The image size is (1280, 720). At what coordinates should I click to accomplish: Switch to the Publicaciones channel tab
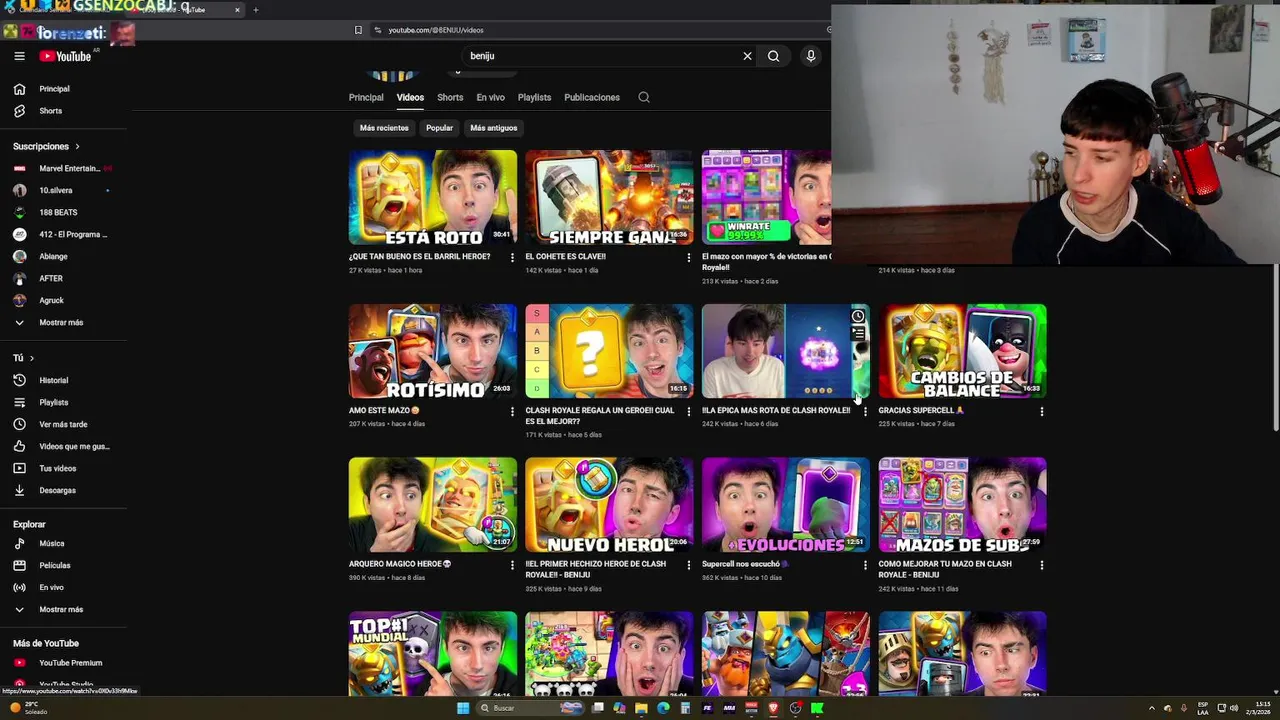click(592, 97)
